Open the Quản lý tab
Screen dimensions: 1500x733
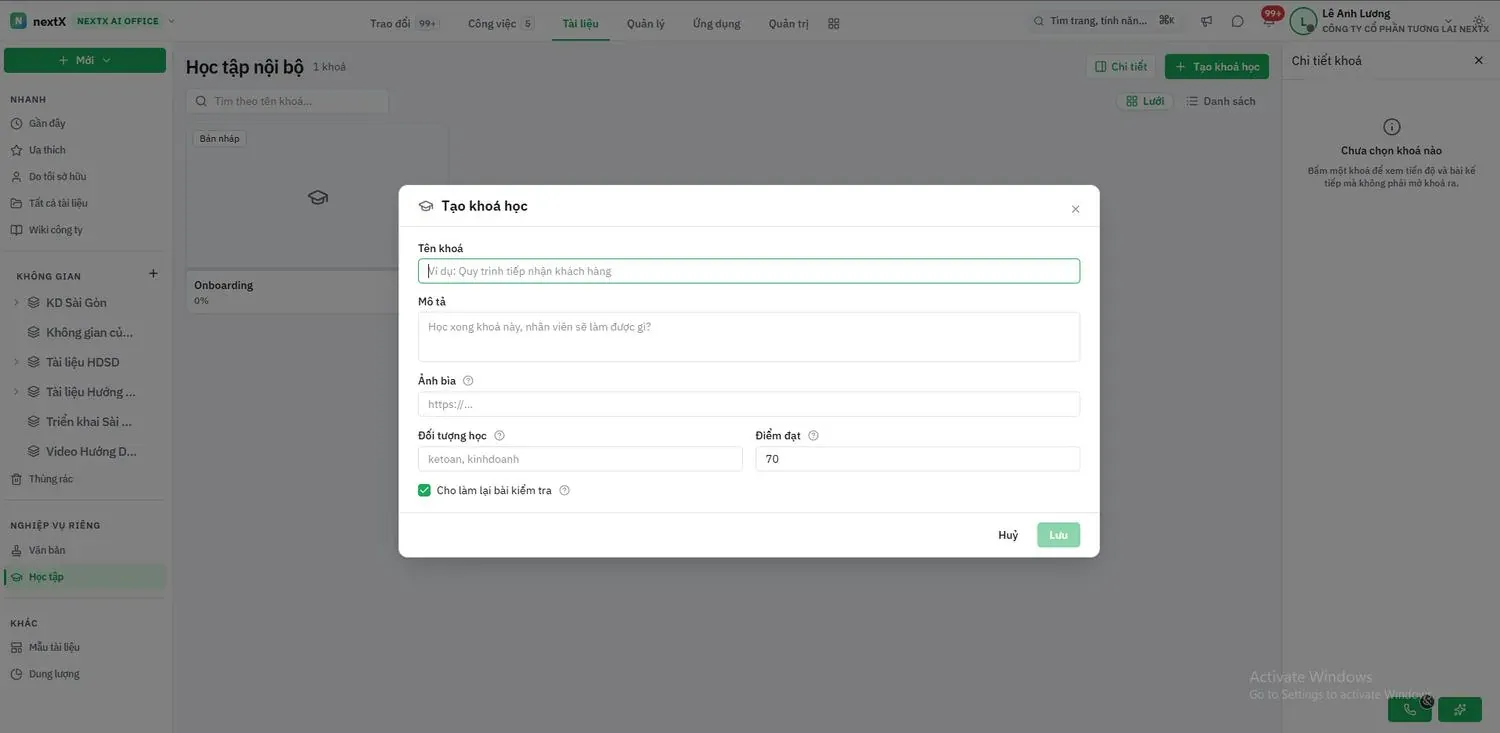(x=646, y=23)
